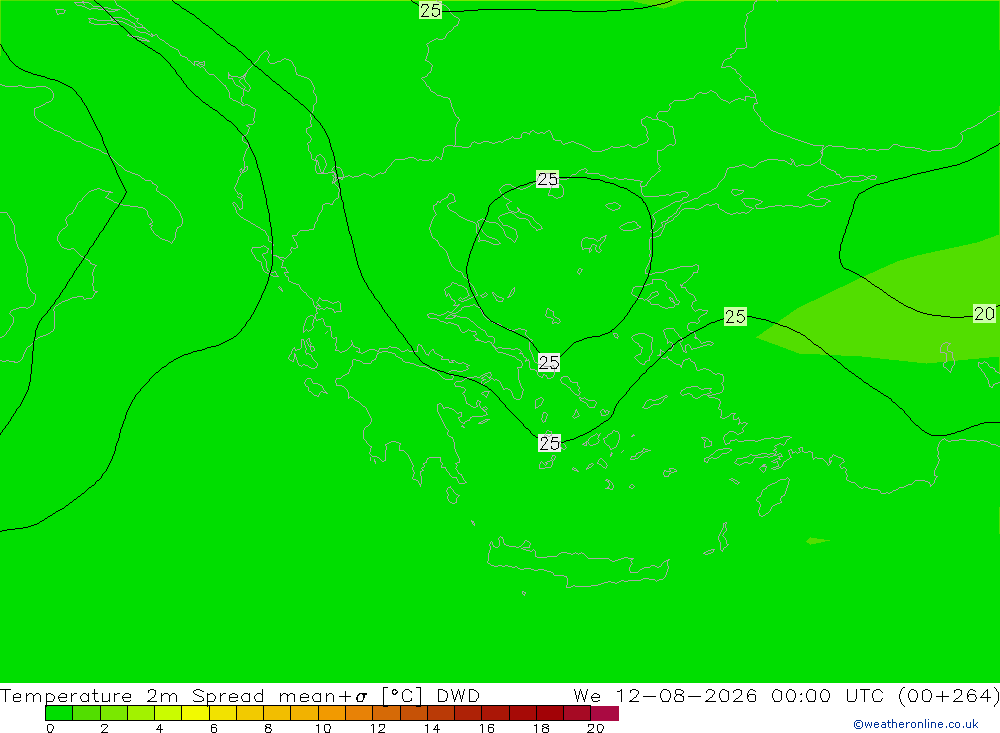Click the legend scale value 8
This screenshot has width=1000, height=733.
point(268,728)
